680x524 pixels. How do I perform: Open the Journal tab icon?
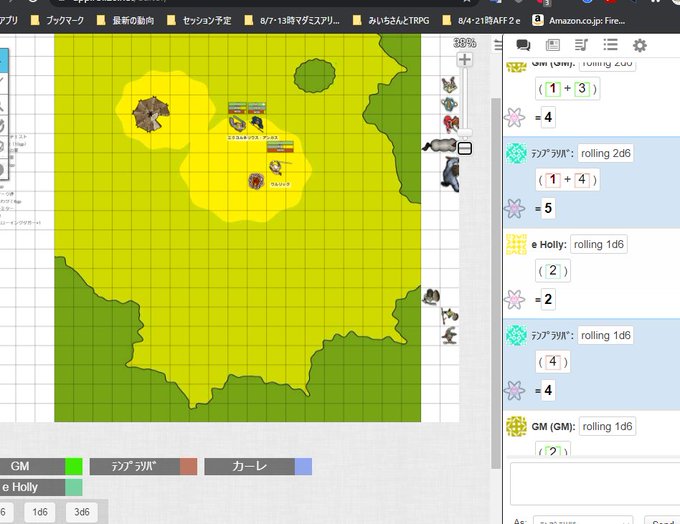552,45
